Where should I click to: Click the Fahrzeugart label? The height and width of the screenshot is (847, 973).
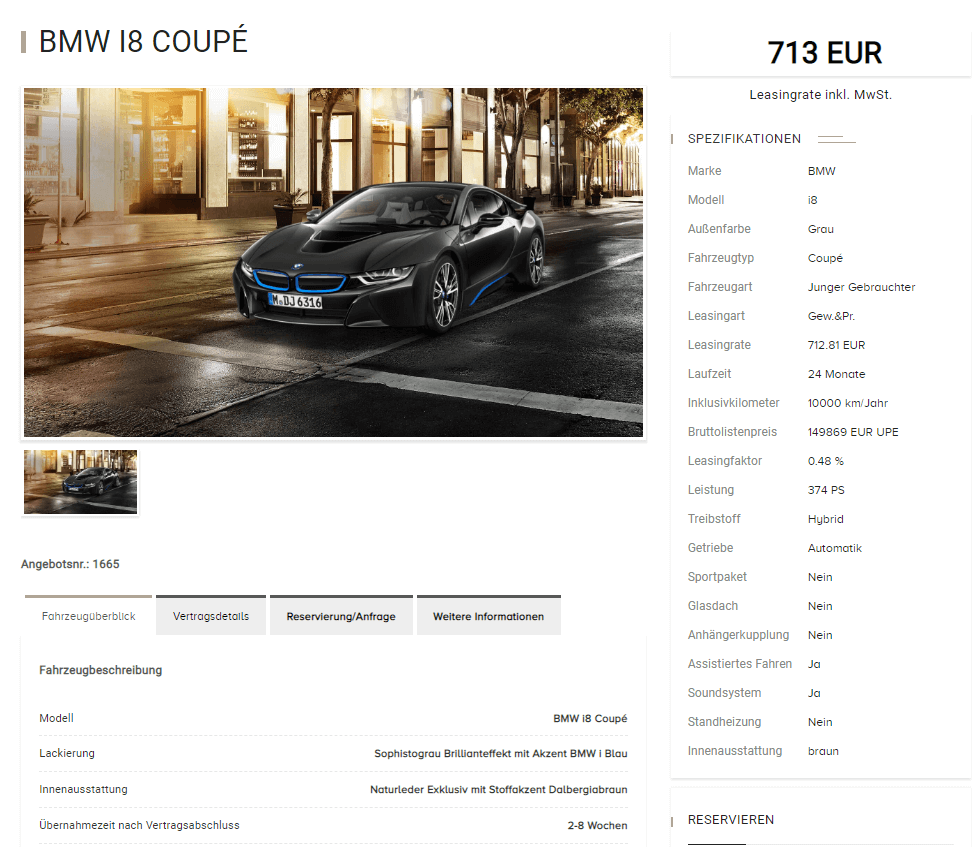pos(720,287)
